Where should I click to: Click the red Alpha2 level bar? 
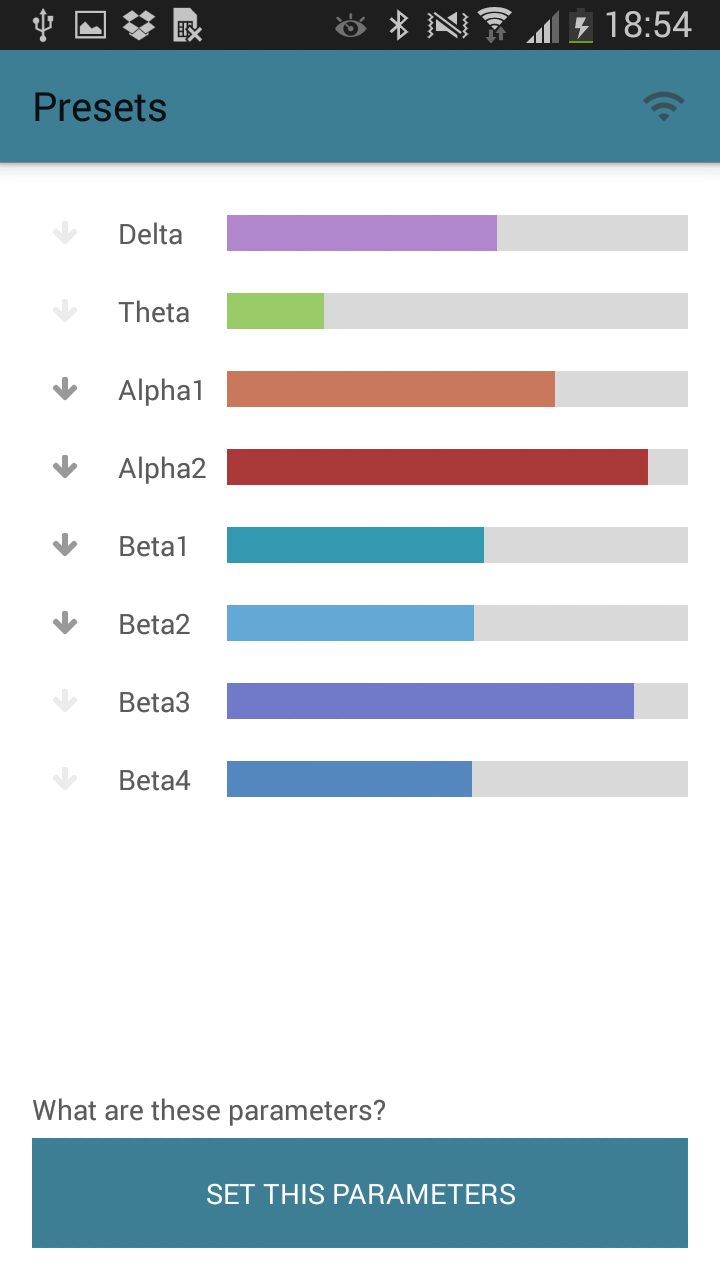click(x=457, y=467)
